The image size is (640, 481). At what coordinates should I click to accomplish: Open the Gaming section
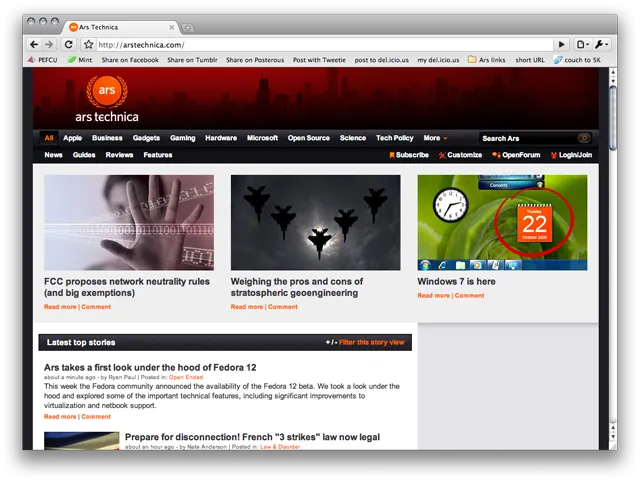click(x=182, y=138)
